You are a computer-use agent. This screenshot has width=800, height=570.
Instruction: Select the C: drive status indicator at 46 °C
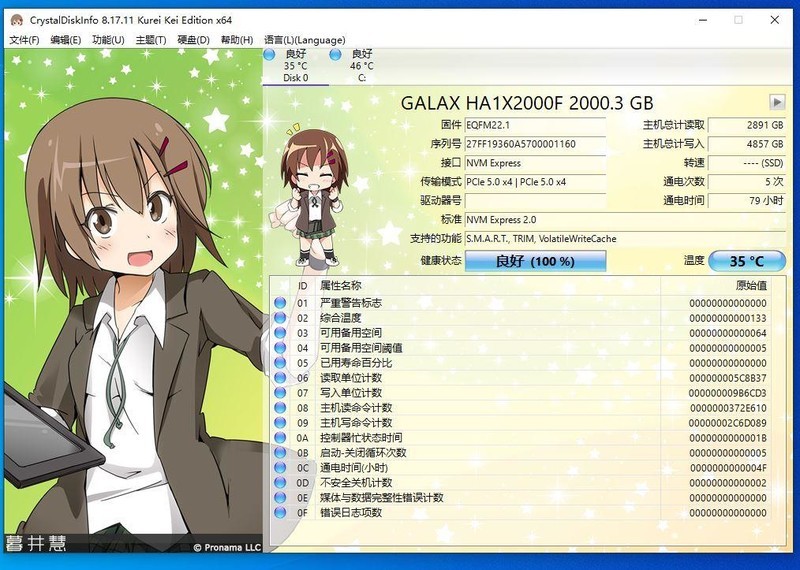coord(361,65)
